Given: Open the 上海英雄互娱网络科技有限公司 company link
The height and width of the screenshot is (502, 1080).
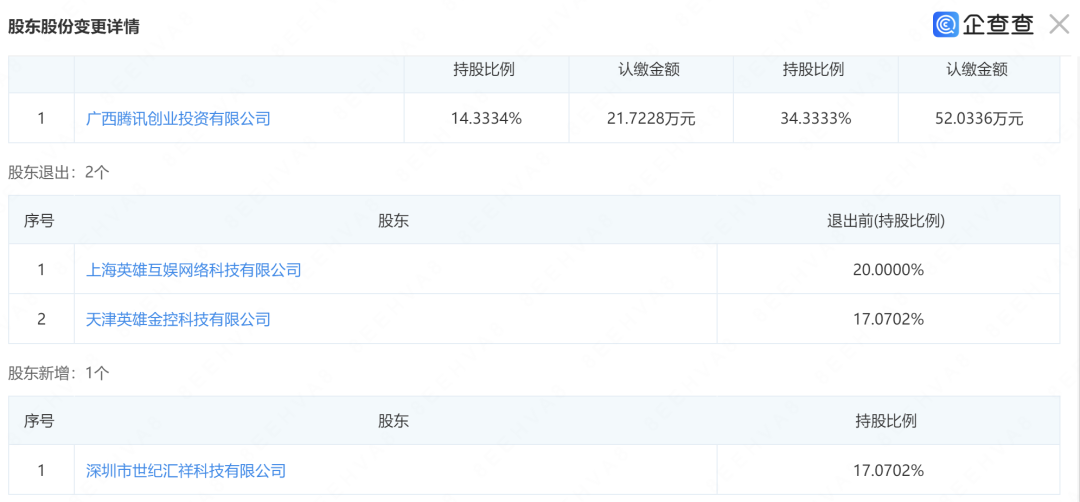Looking at the screenshot, I should click(x=193, y=270).
